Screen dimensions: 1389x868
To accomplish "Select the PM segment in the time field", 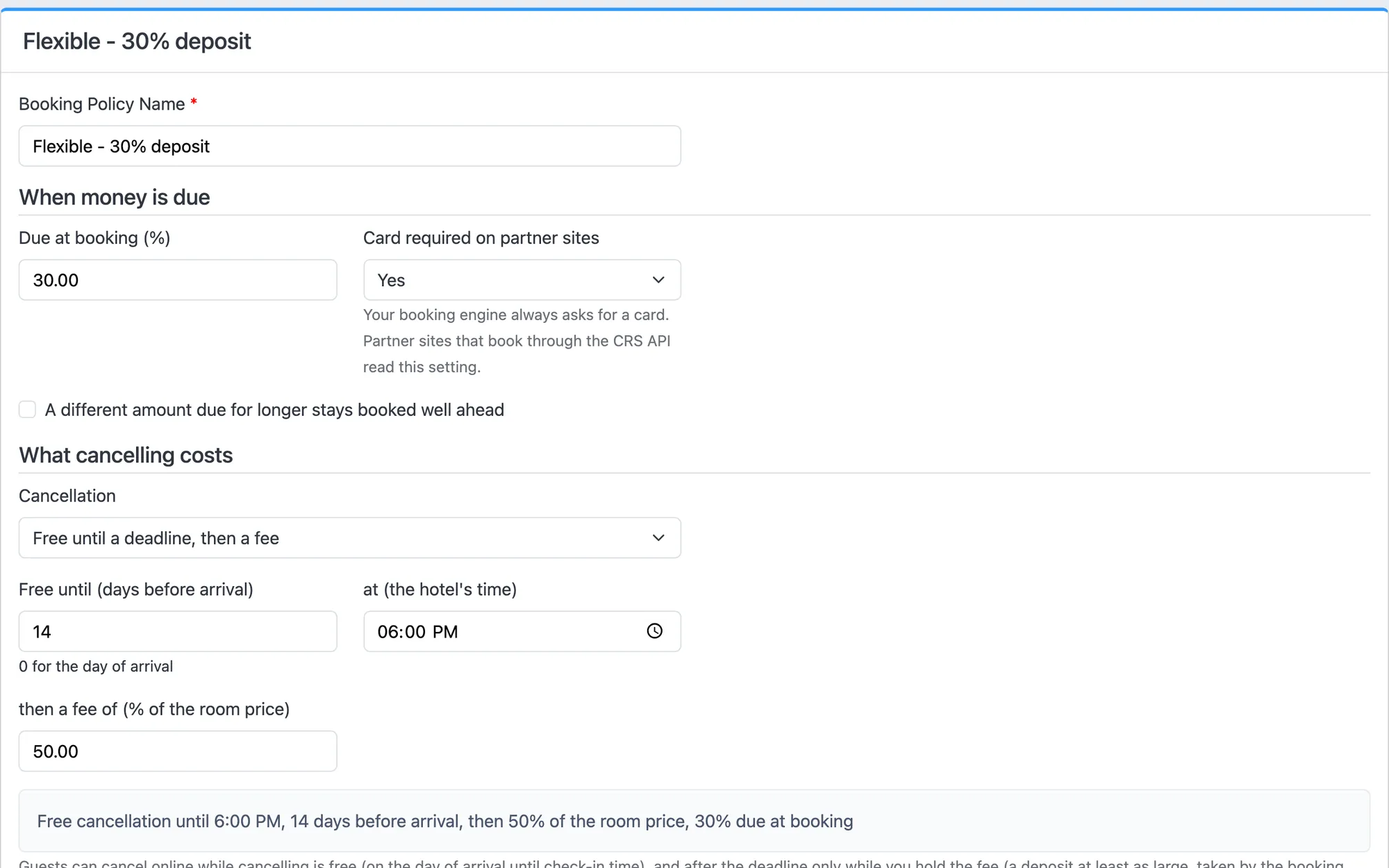I will click(445, 632).
